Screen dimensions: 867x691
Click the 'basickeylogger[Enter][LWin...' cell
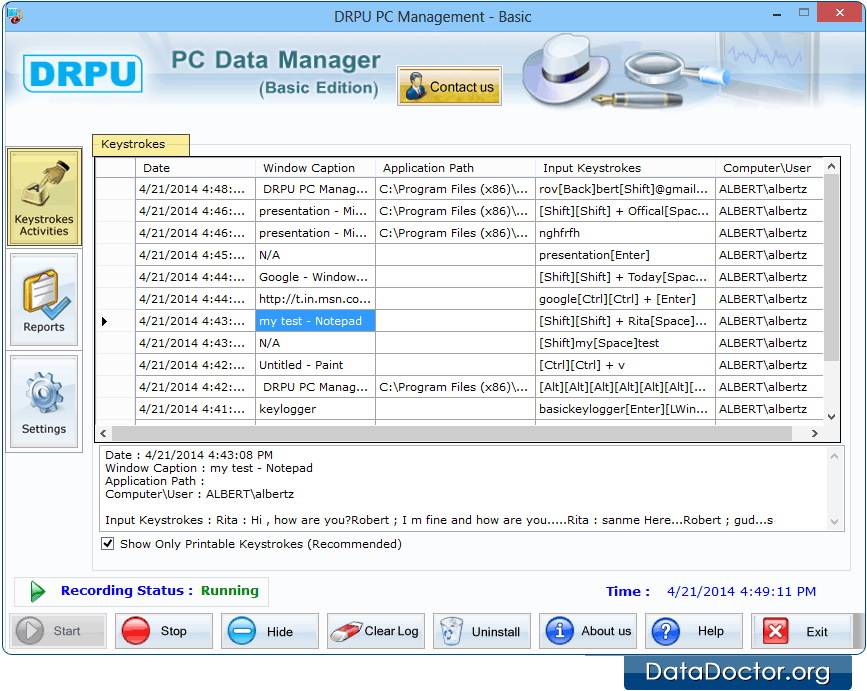tap(625, 409)
